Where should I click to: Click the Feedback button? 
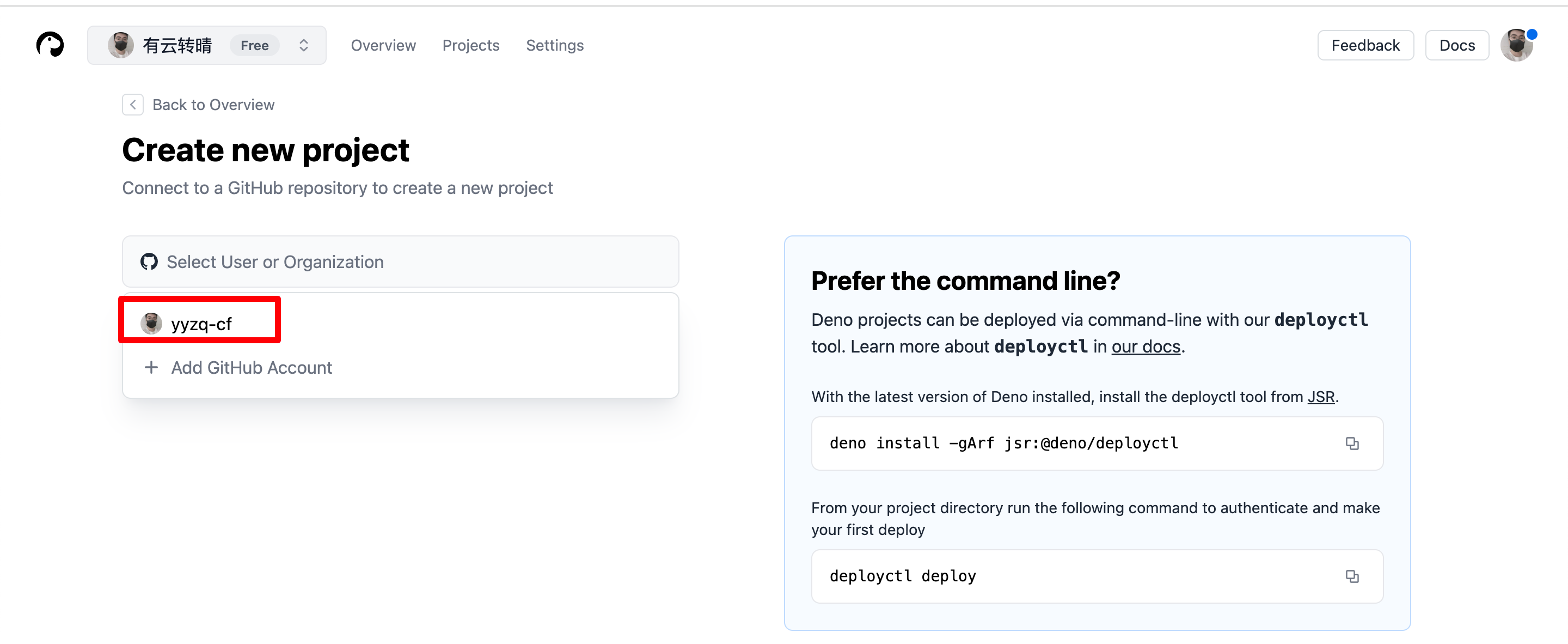tap(1365, 45)
